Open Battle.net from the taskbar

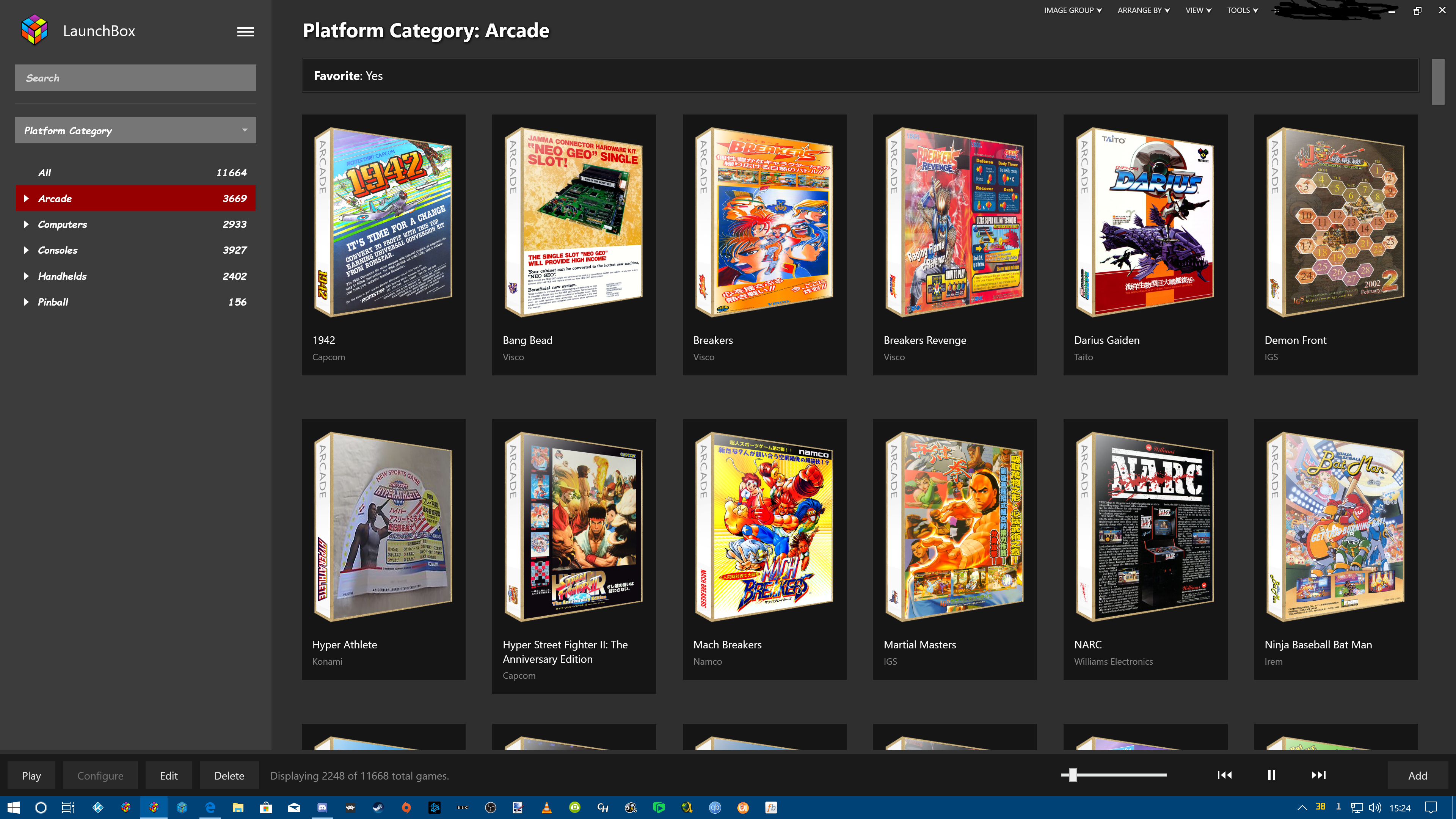(435, 808)
